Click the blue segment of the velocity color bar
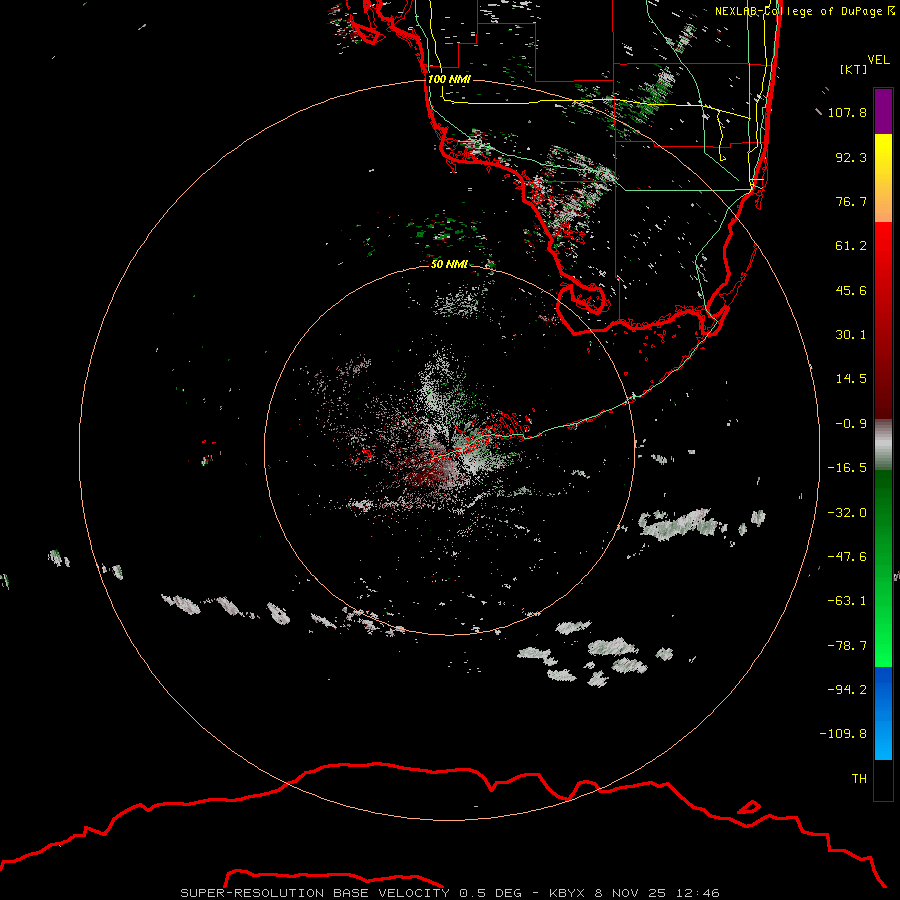 [883, 713]
